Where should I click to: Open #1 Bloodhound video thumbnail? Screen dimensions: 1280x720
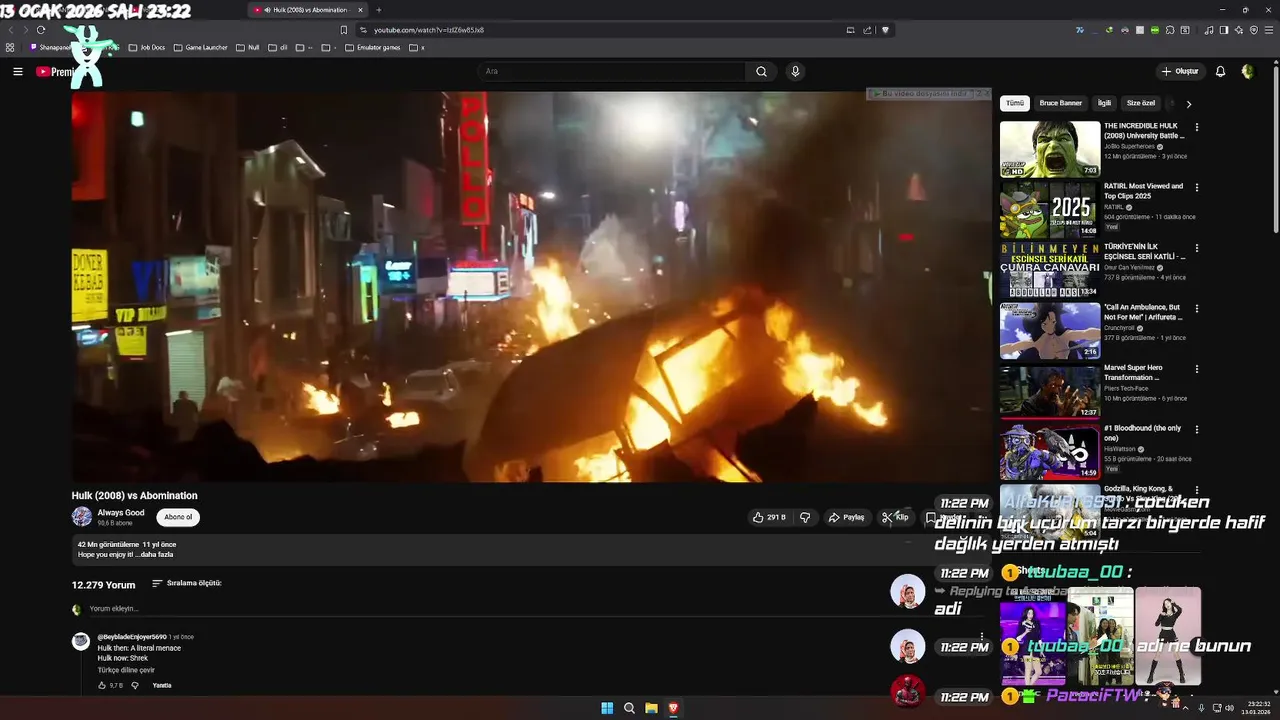click(1050, 451)
